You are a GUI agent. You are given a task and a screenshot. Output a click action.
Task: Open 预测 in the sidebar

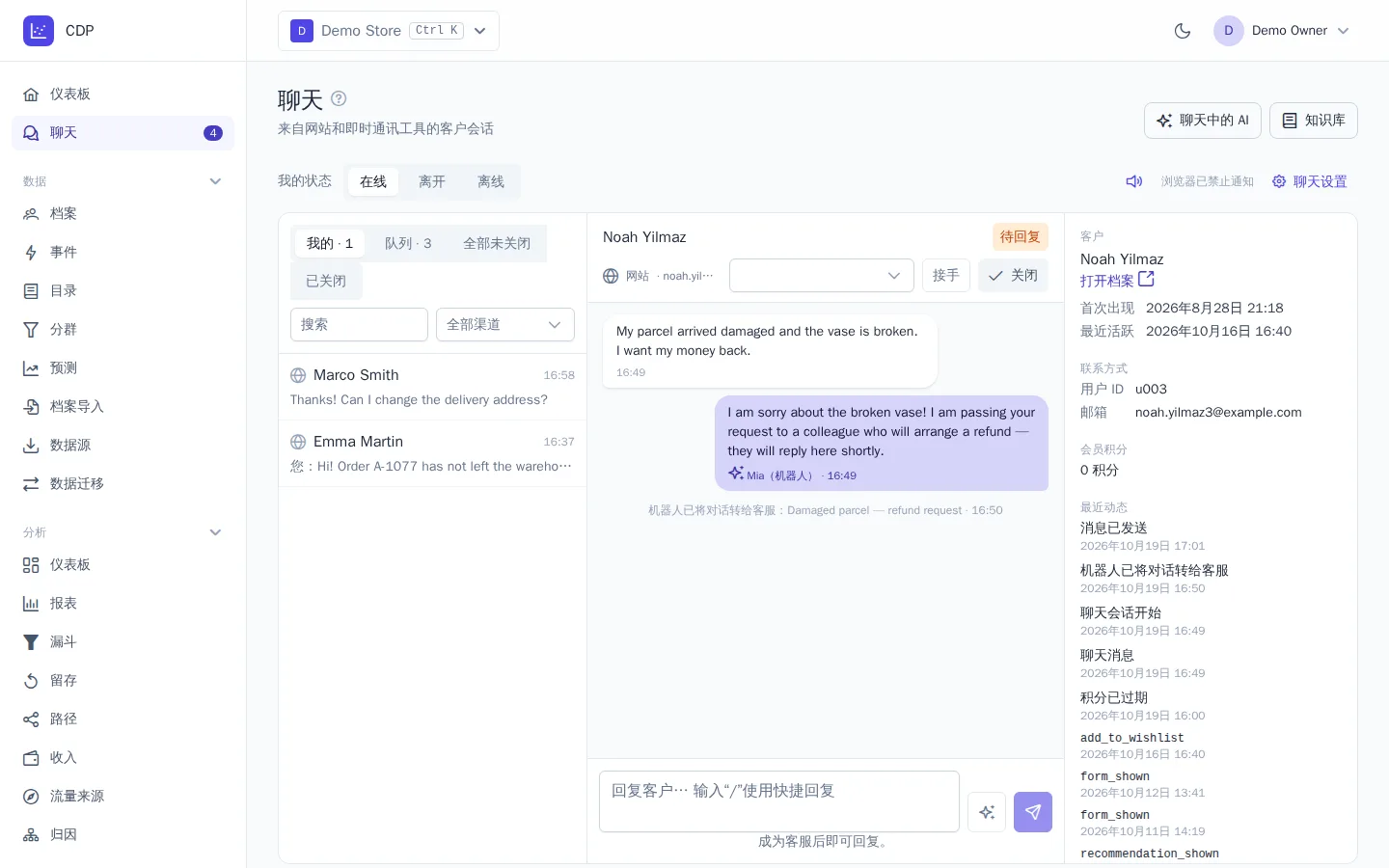(123, 367)
